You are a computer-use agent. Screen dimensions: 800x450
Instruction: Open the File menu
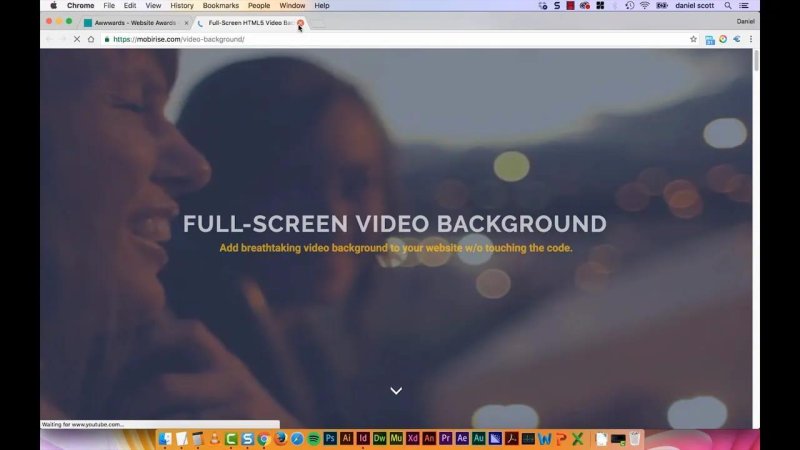point(109,6)
